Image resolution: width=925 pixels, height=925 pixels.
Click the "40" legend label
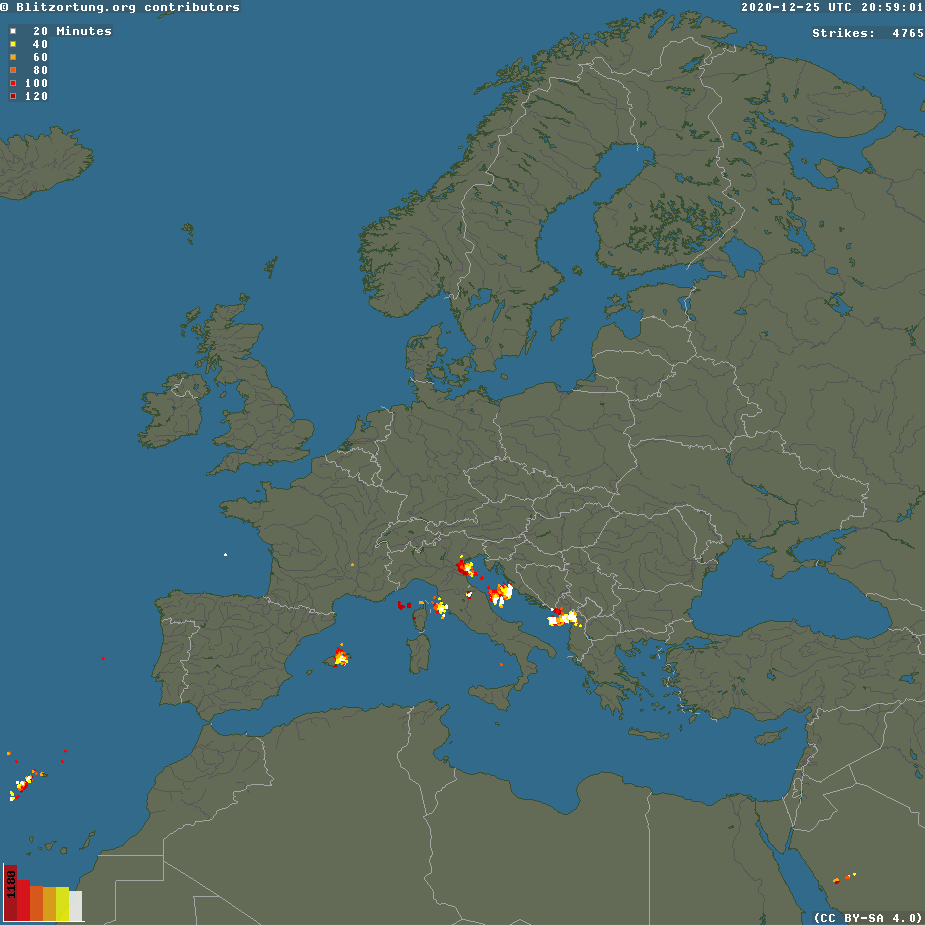point(40,44)
